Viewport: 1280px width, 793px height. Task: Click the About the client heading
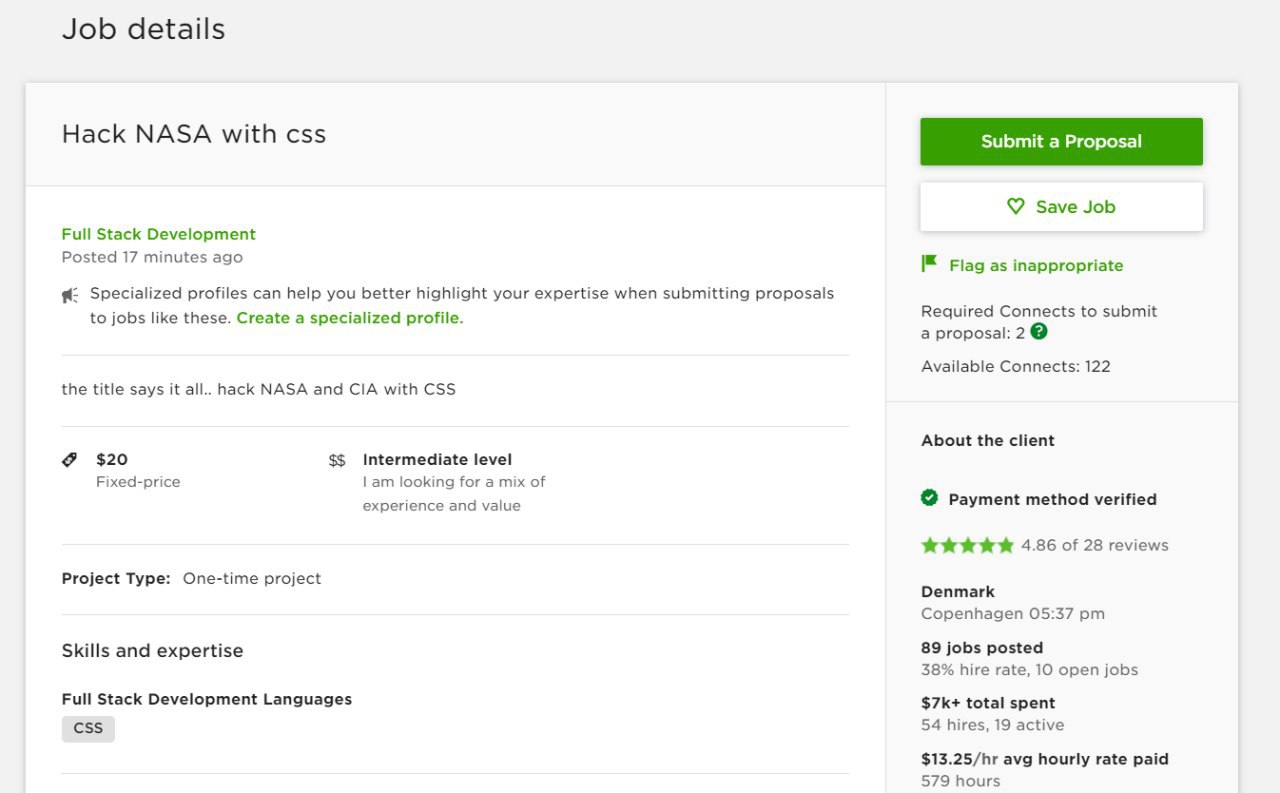pyautogui.click(x=988, y=440)
